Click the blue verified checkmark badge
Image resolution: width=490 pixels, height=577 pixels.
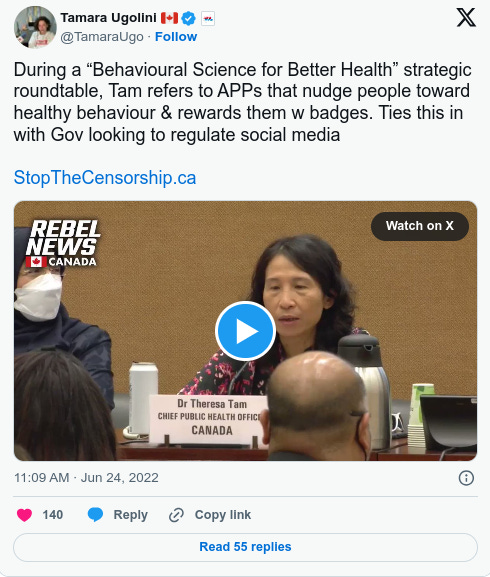pos(189,18)
